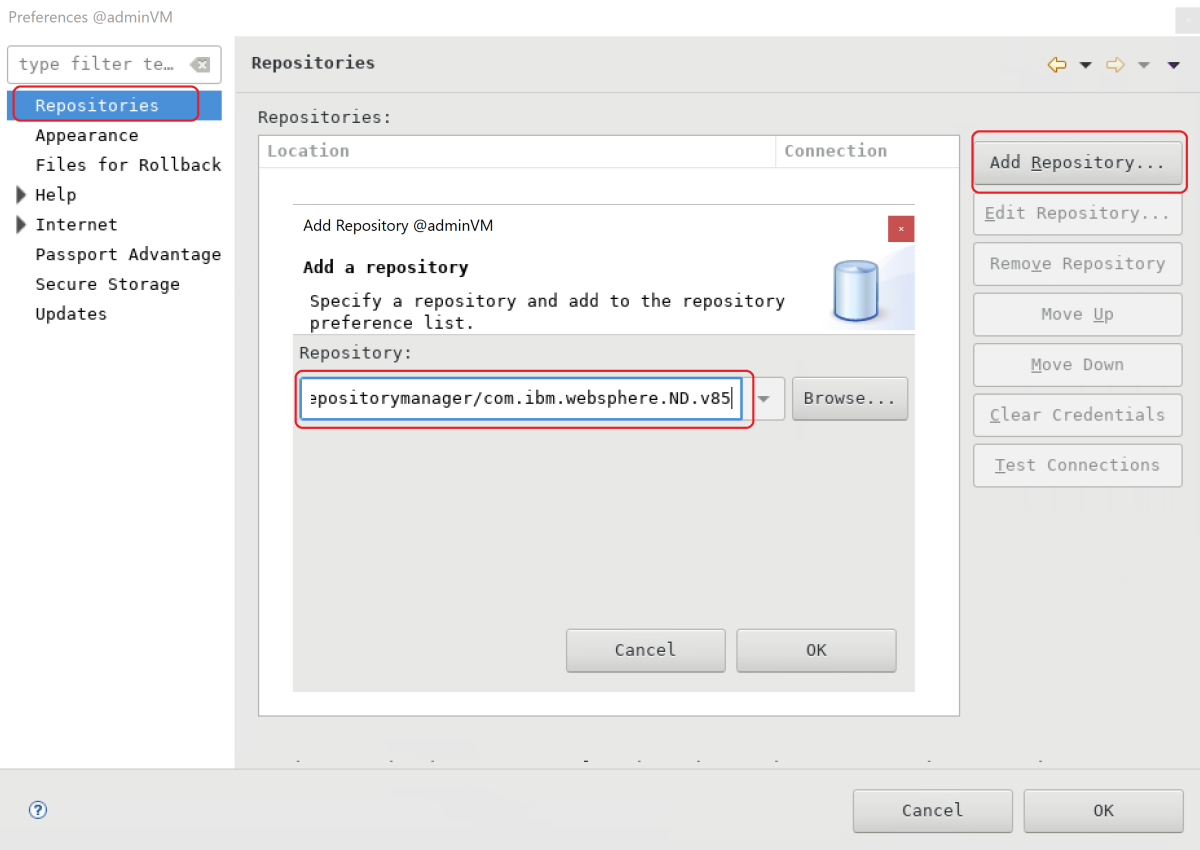The height and width of the screenshot is (850, 1200).
Task: Click the Browse button in the dialog
Action: (849, 398)
